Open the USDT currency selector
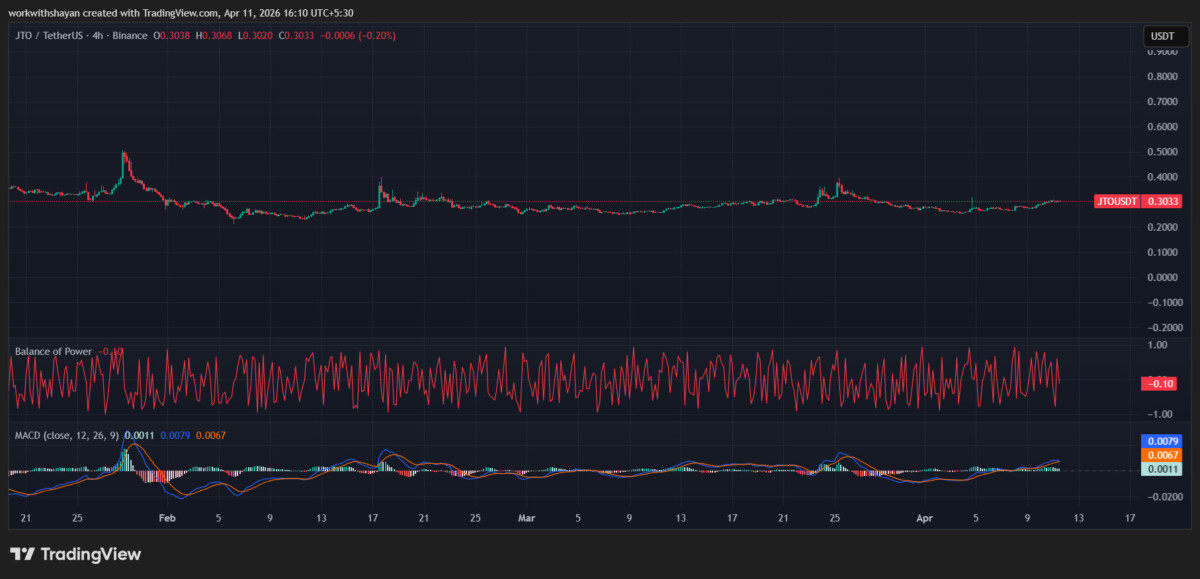The image size is (1200, 579). click(x=1162, y=36)
